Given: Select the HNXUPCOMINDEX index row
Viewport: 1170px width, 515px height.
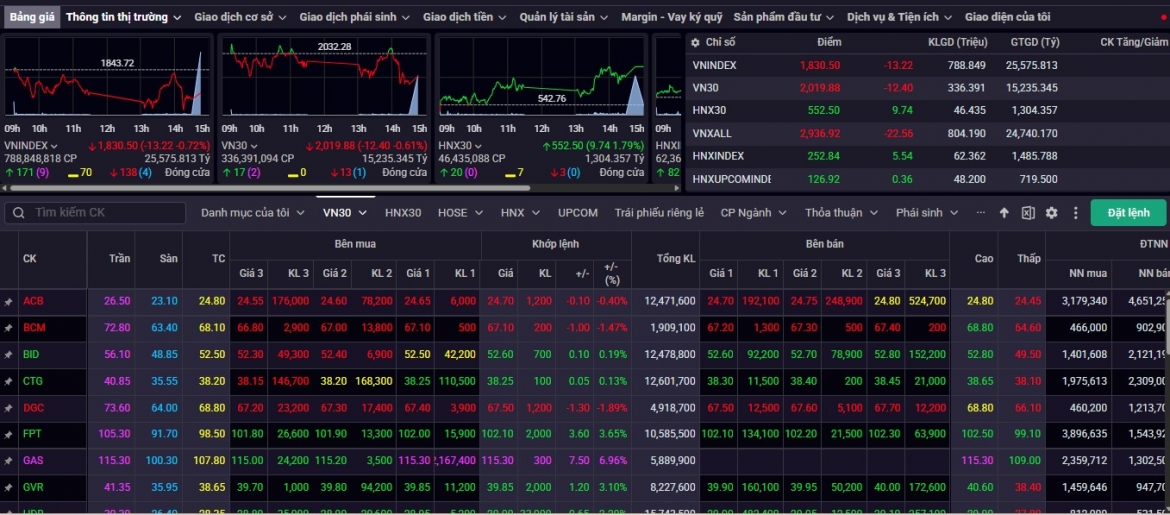Looking at the screenshot, I should 927,179.
